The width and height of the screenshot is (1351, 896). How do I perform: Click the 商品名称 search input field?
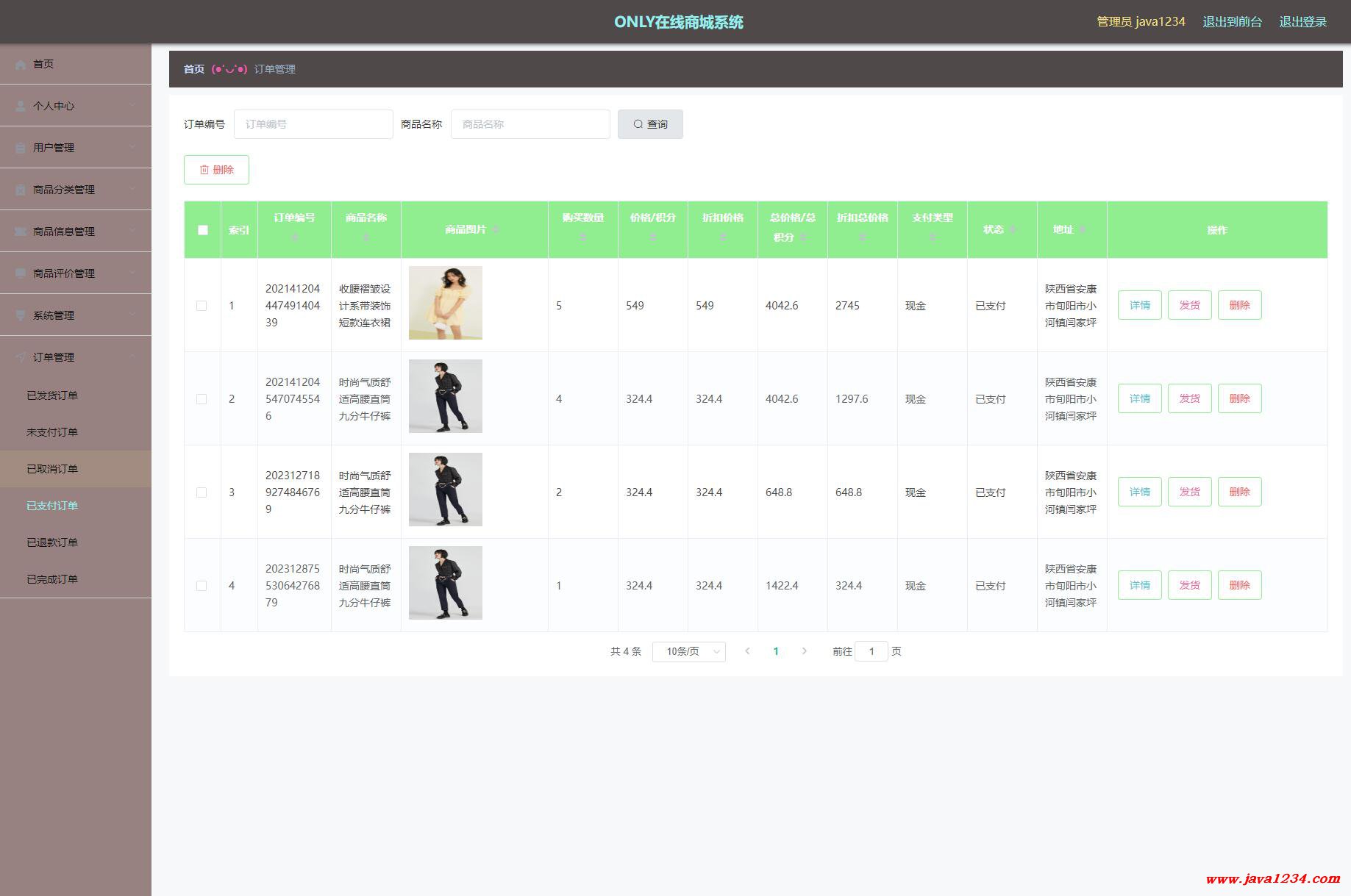point(530,124)
